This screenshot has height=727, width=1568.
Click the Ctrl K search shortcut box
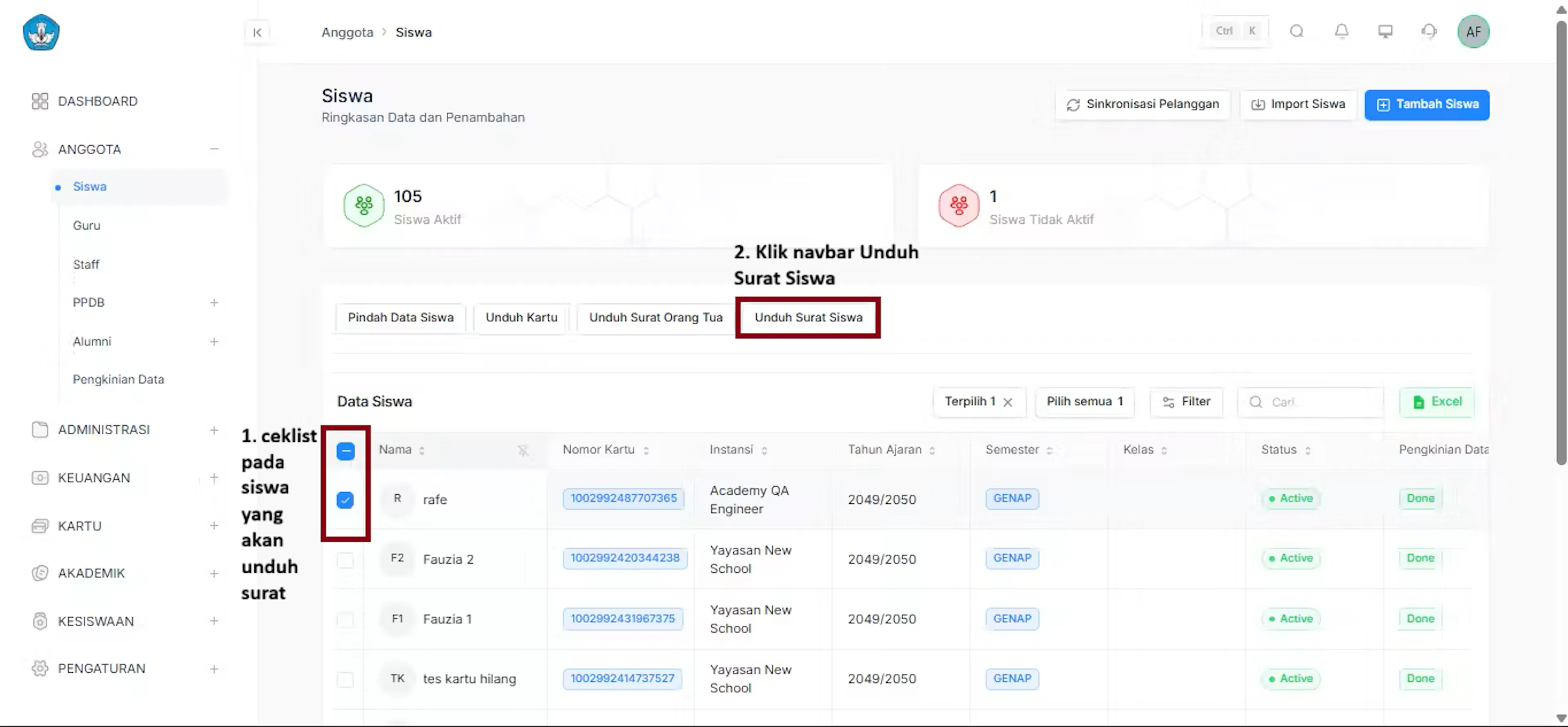pos(1236,31)
